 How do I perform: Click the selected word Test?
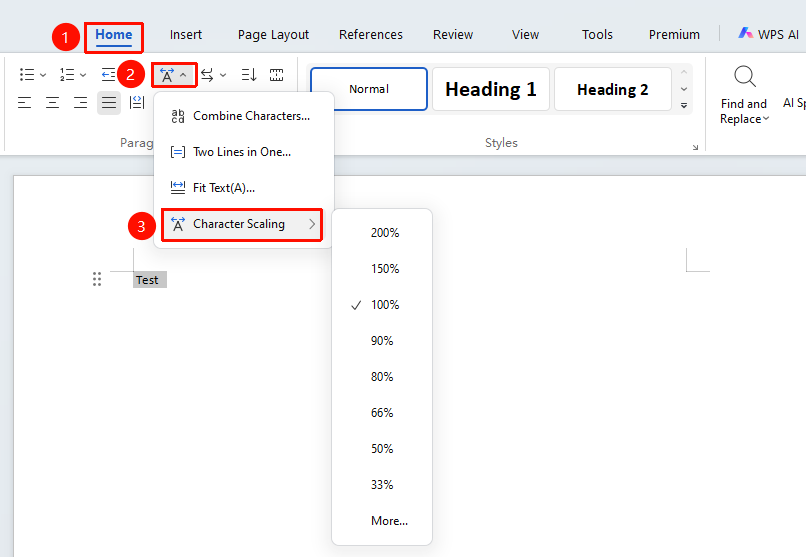(150, 280)
